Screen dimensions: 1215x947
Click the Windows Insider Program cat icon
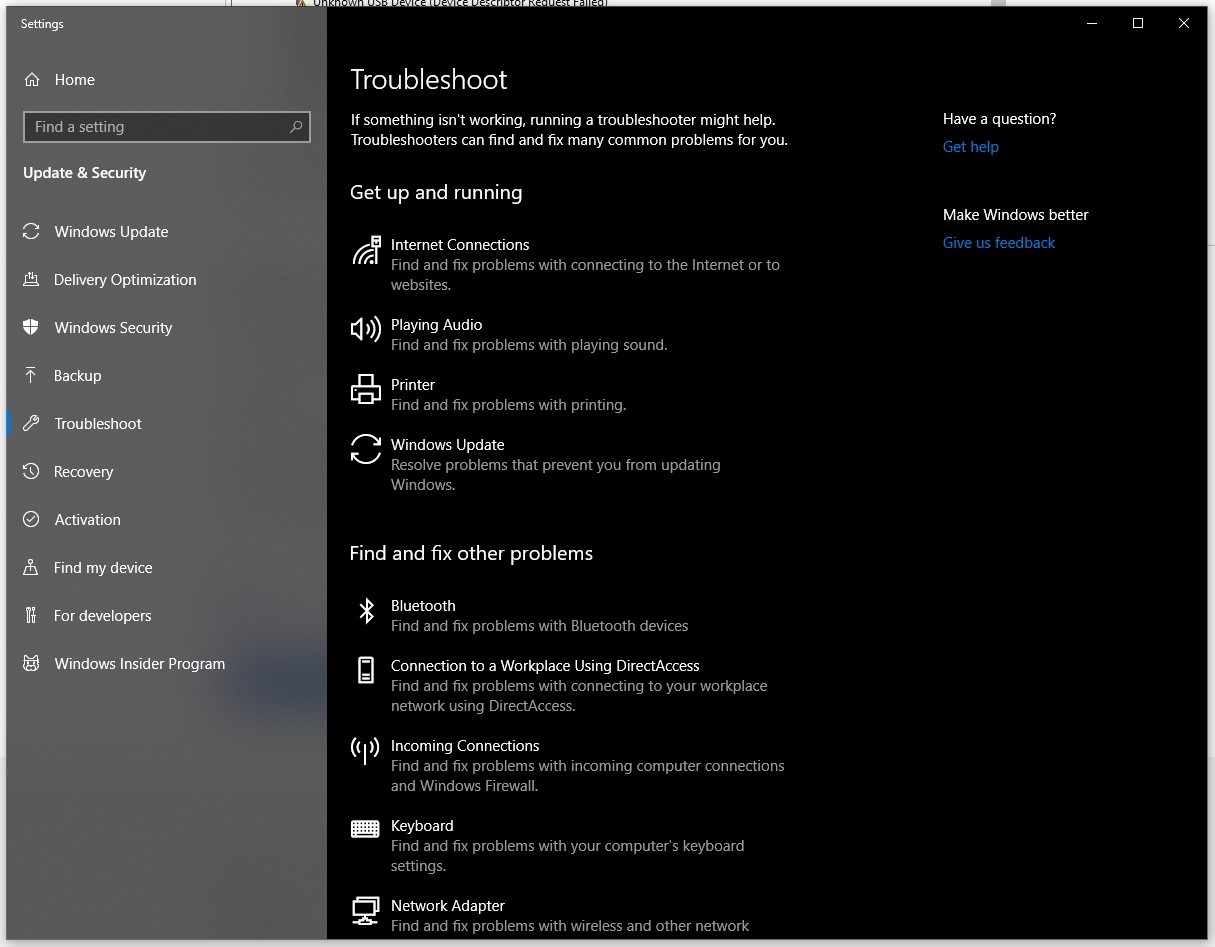[31, 664]
